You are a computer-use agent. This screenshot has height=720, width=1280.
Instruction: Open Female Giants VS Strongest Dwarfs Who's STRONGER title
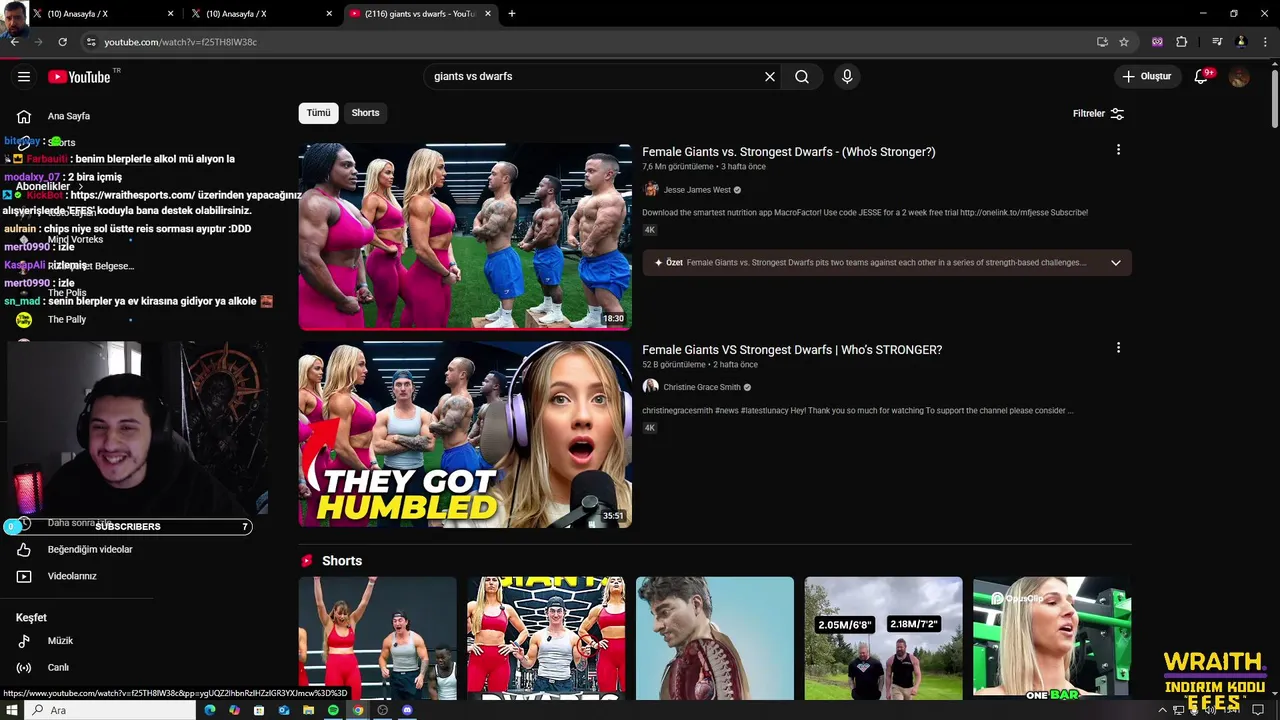point(792,350)
